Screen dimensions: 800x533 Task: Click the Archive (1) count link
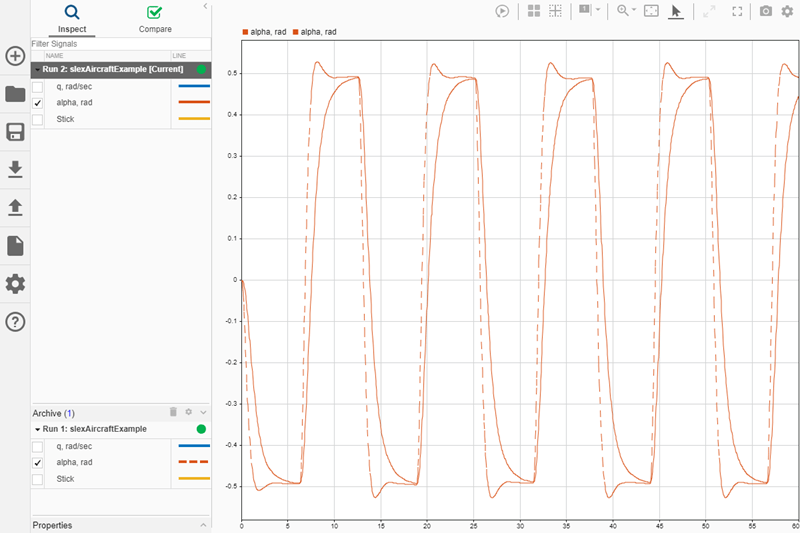67,413
